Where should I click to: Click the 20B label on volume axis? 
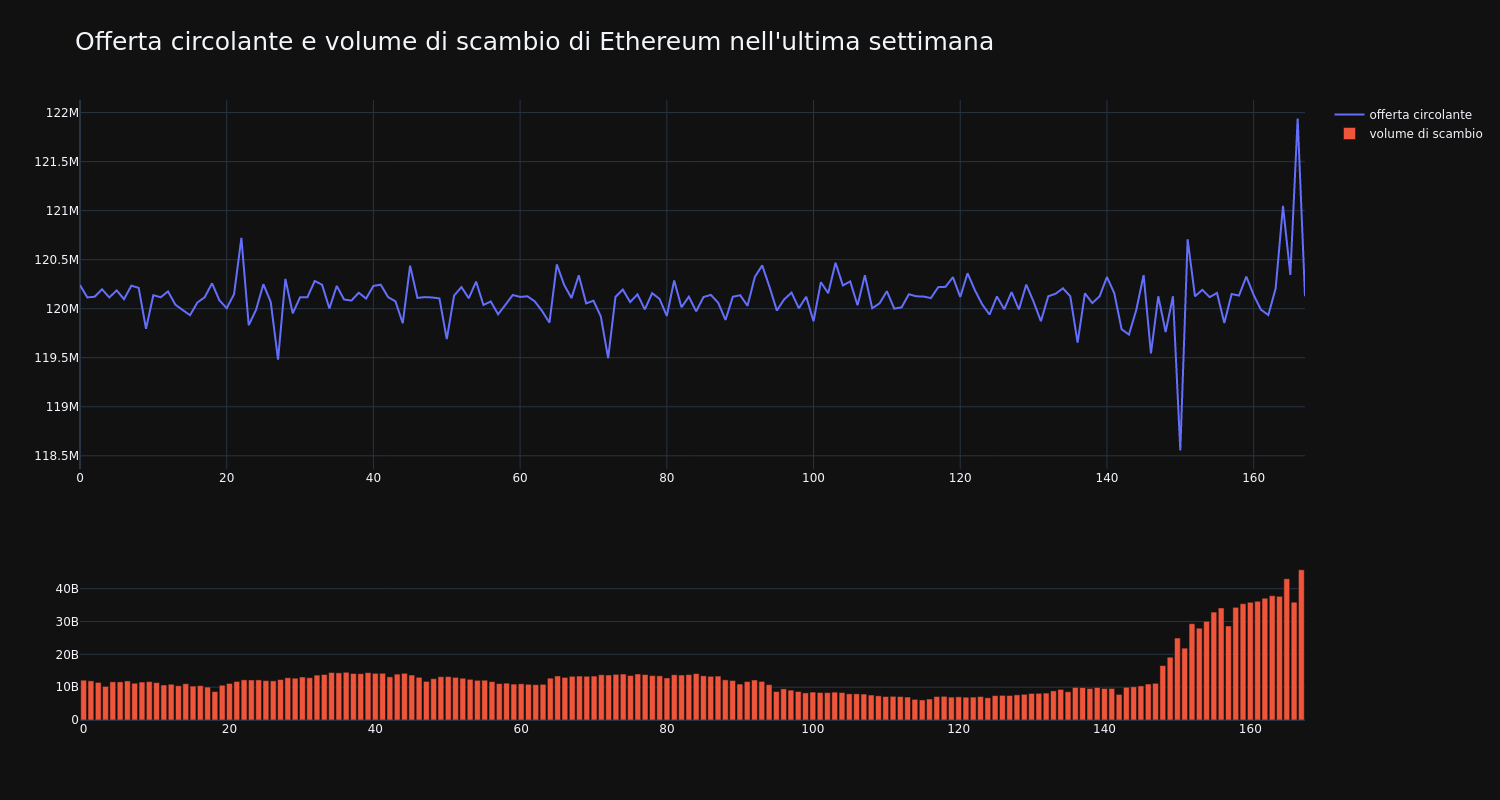pos(67,655)
